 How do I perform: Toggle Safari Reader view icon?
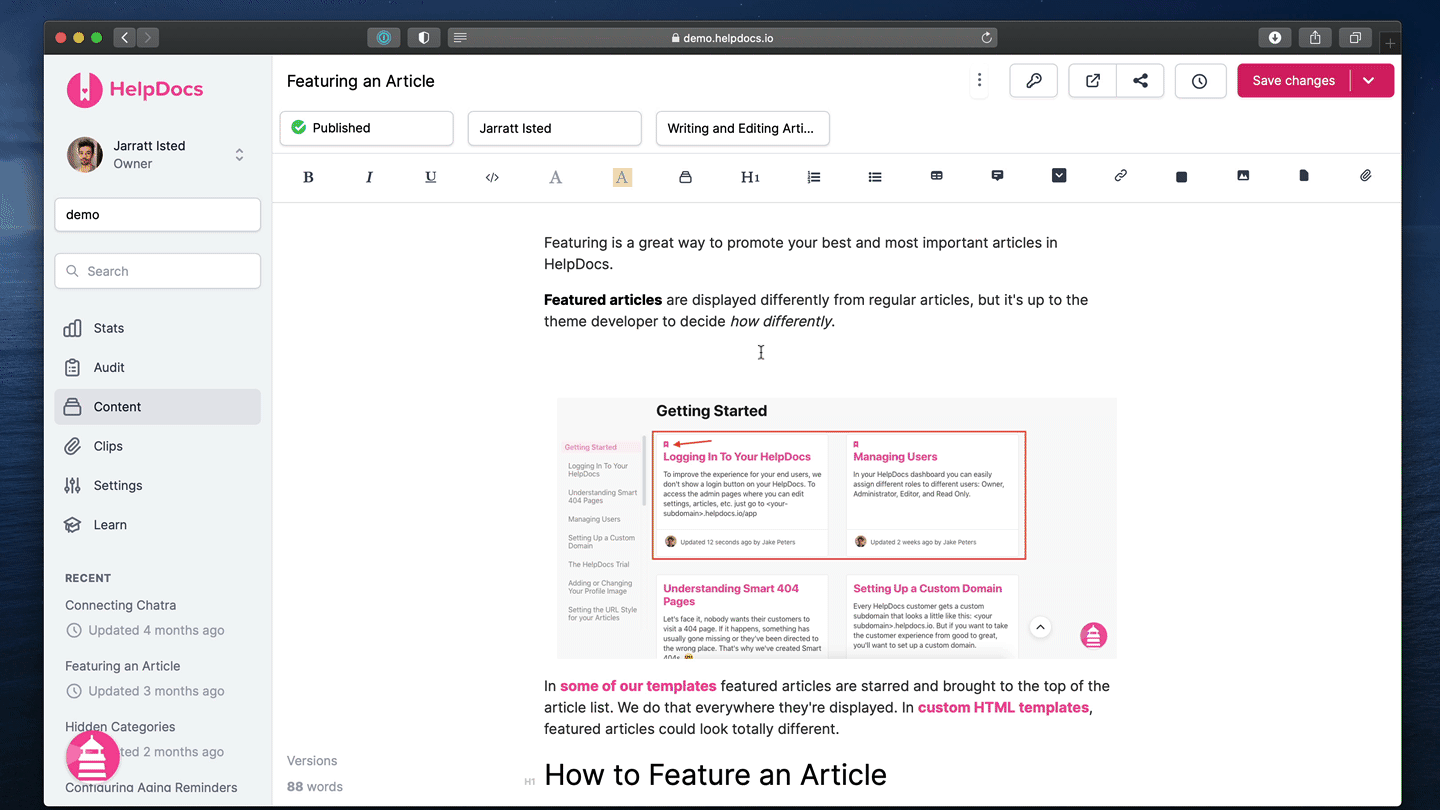pos(460,38)
